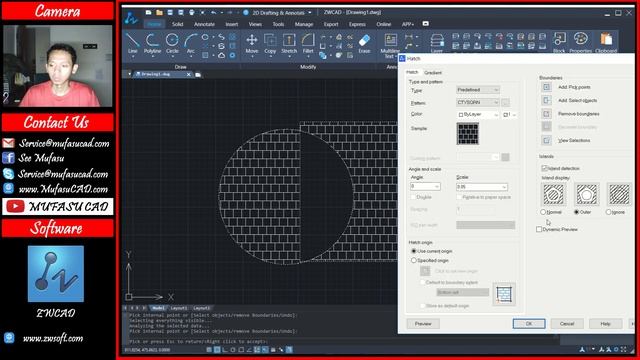Click the printer icon in quick access bar
The image size is (640, 360).
click(x=191, y=13)
